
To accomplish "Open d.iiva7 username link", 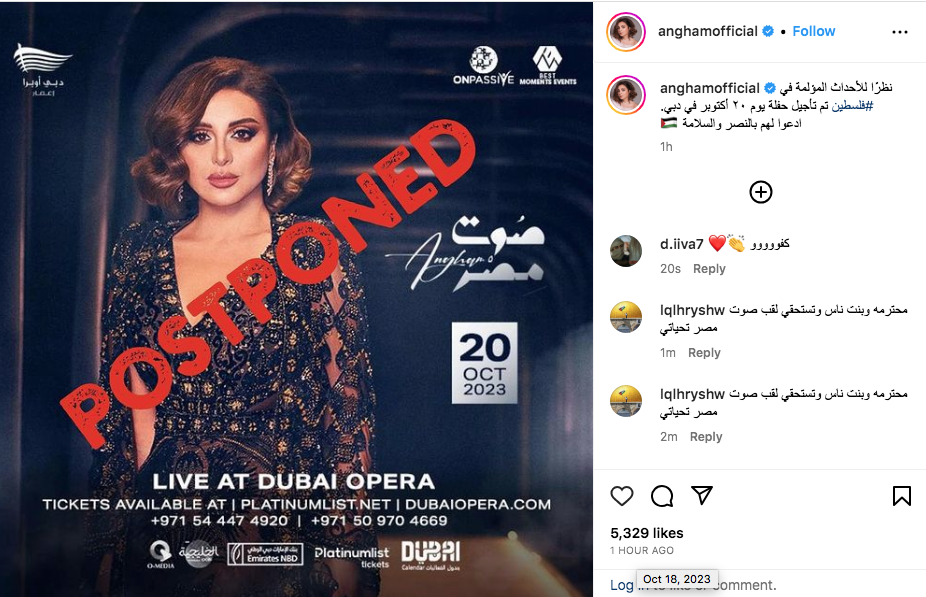I will pyautogui.click(x=682, y=244).
